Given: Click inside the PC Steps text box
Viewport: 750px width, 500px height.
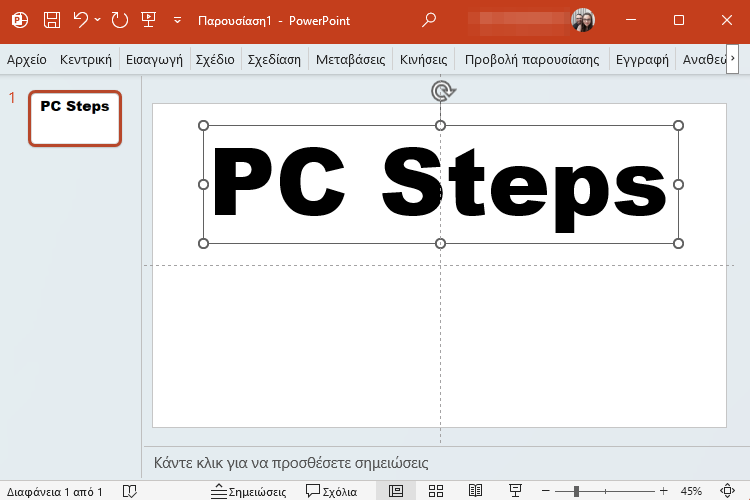Looking at the screenshot, I should [x=440, y=184].
